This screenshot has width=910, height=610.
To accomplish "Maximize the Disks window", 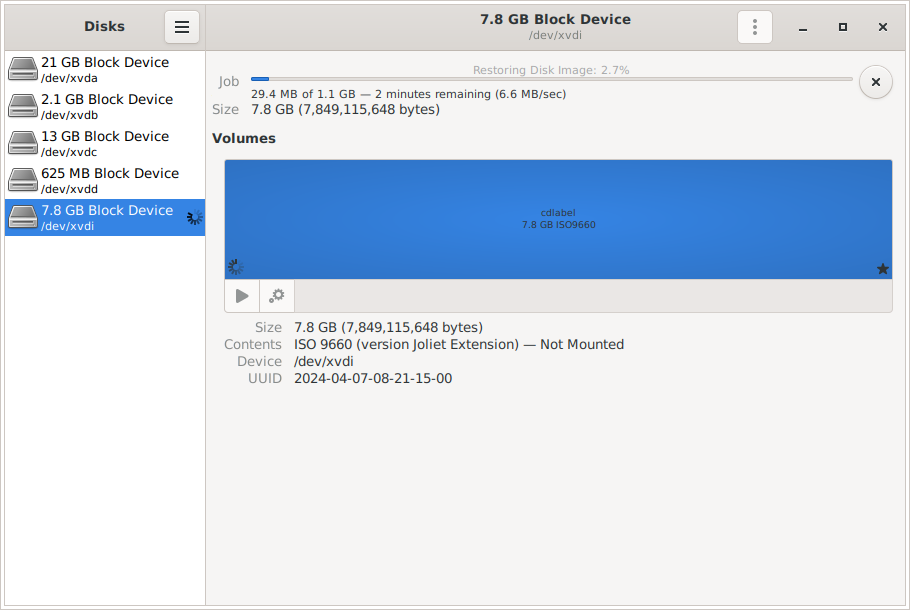I will pyautogui.click(x=843, y=27).
